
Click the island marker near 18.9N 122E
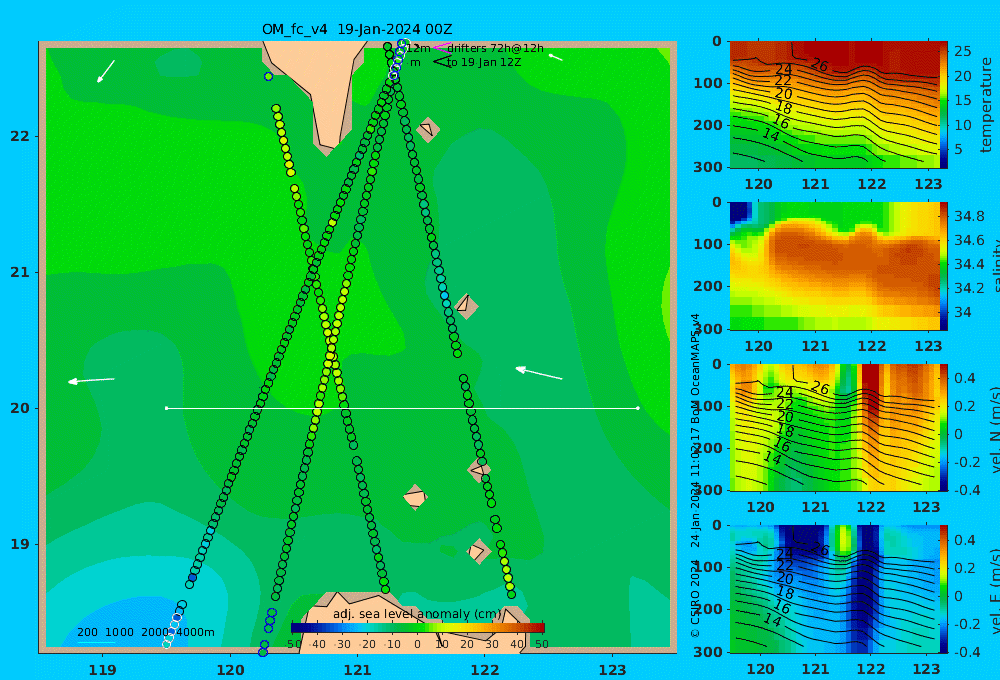[x=478, y=551]
